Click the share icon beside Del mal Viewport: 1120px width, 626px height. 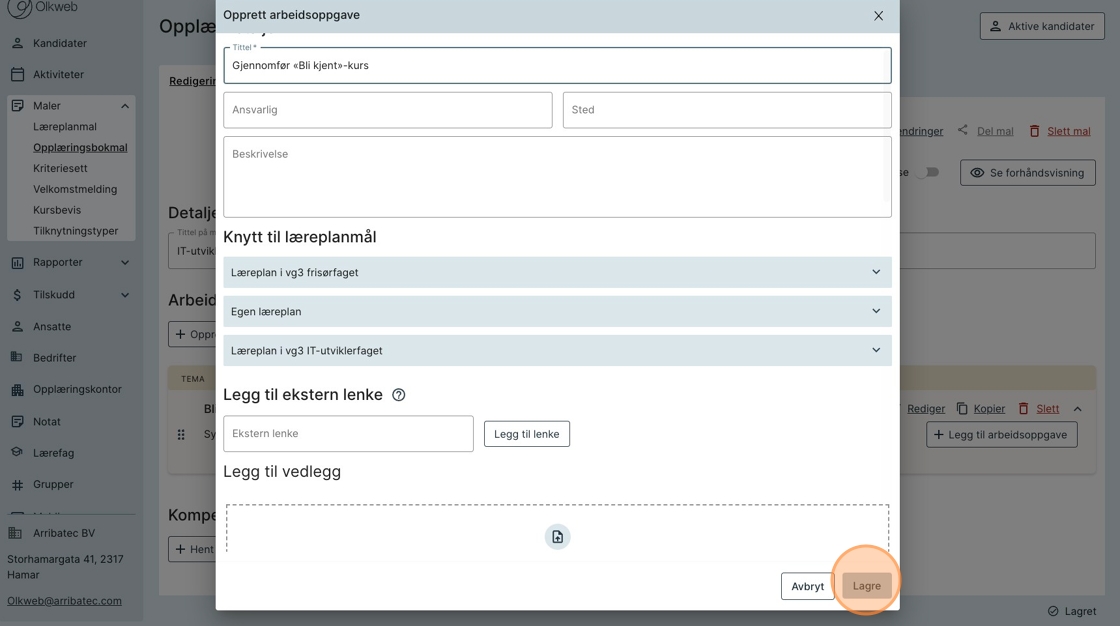963,130
